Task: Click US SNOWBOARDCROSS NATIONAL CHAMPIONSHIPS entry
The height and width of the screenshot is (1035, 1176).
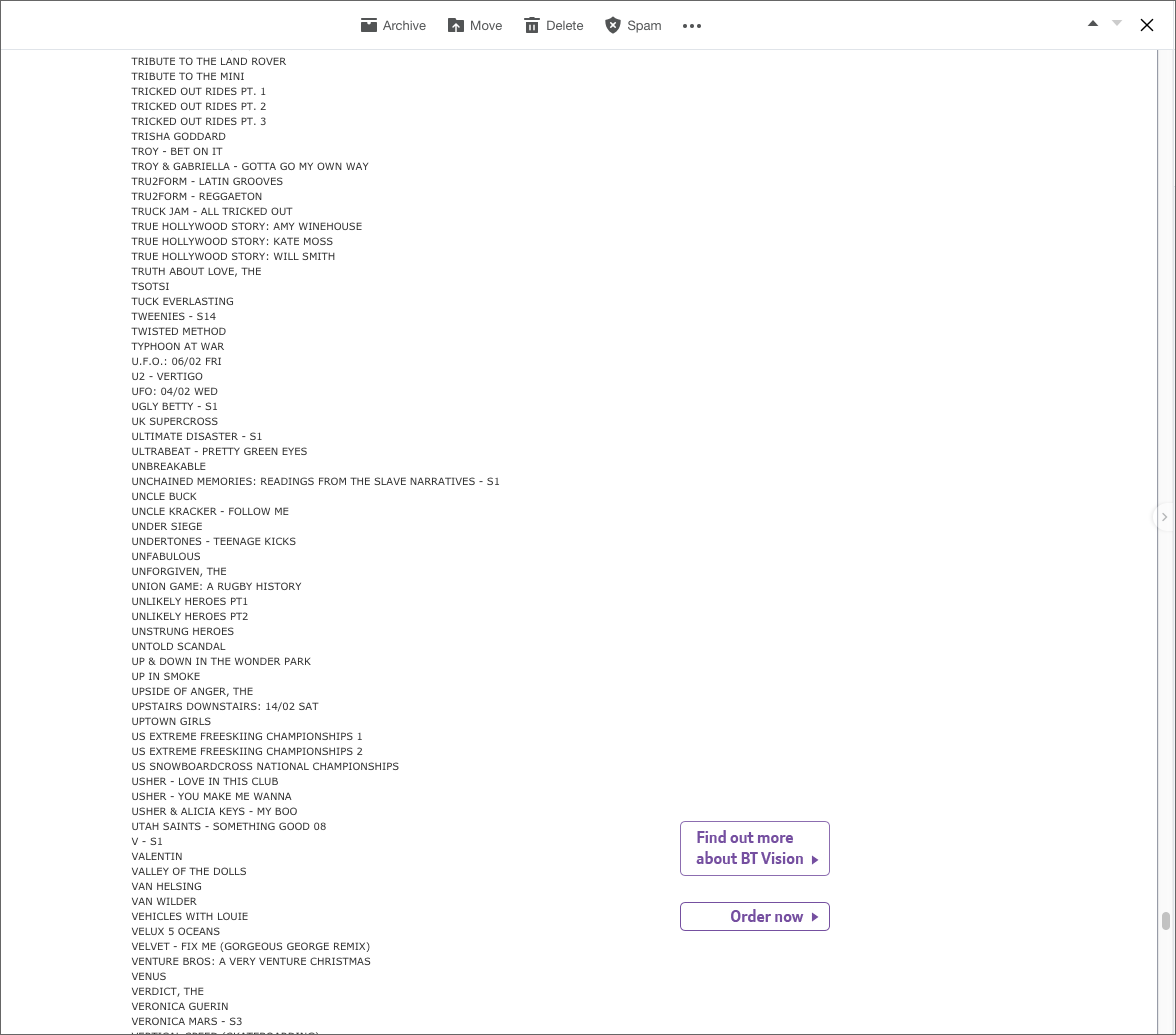Action: click(266, 766)
